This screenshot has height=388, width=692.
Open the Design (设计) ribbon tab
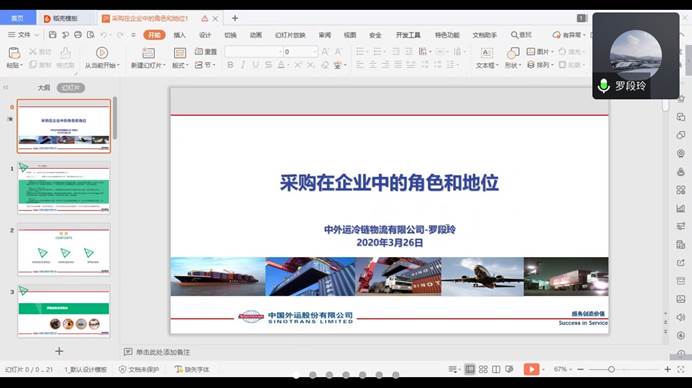pos(205,35)
